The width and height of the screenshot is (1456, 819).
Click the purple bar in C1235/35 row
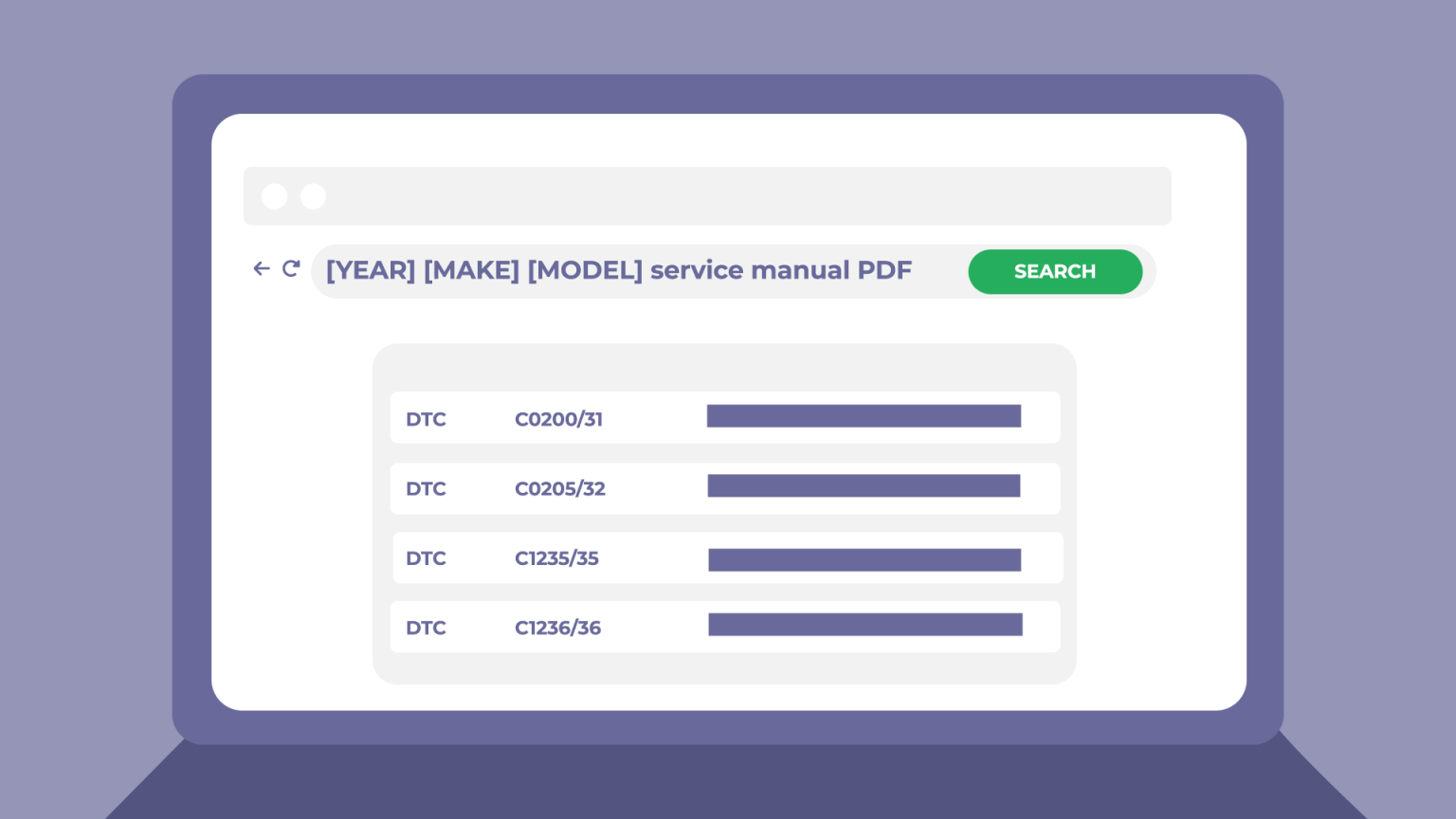864,560
